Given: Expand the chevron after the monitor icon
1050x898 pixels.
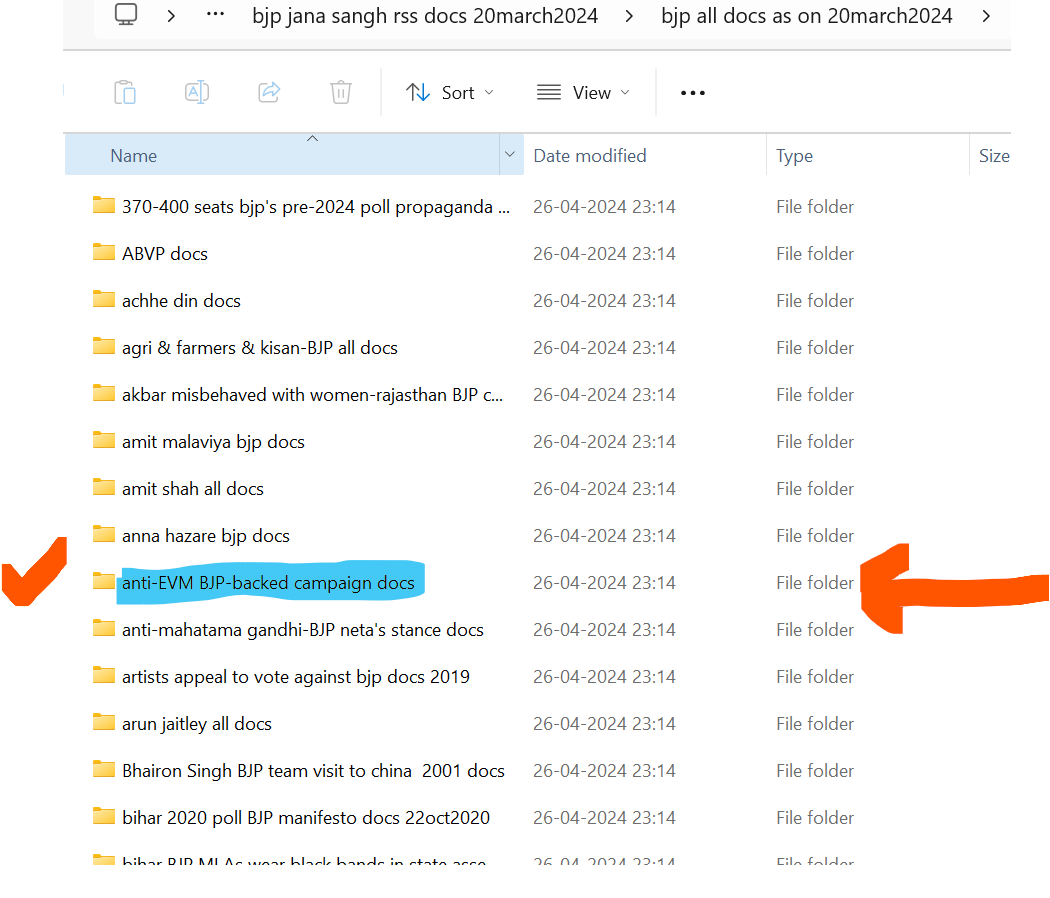Looking at the screenshot, I should (171, 16).
